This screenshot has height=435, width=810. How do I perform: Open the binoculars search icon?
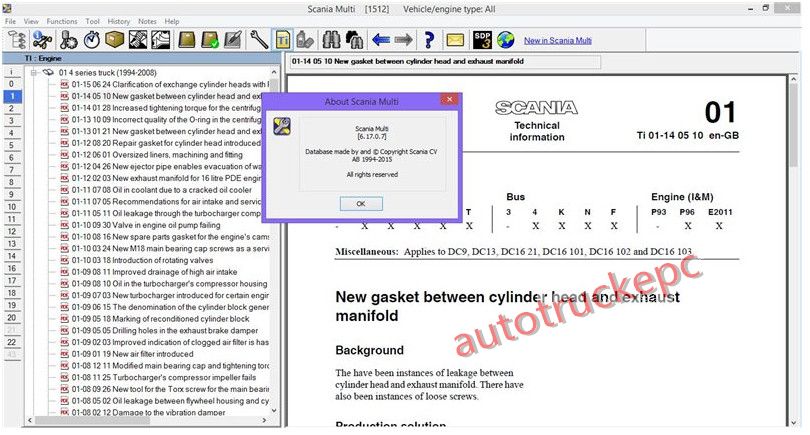pyautogui.click(x=331, y=40)
